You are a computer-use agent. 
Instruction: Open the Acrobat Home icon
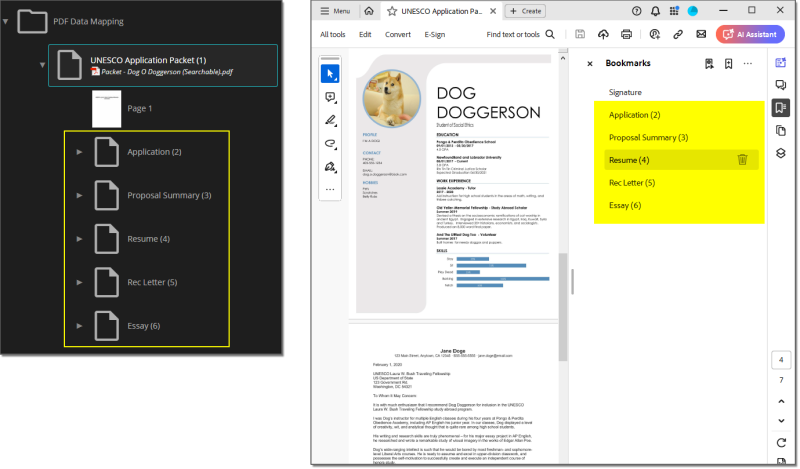click(x=369, y=11)
